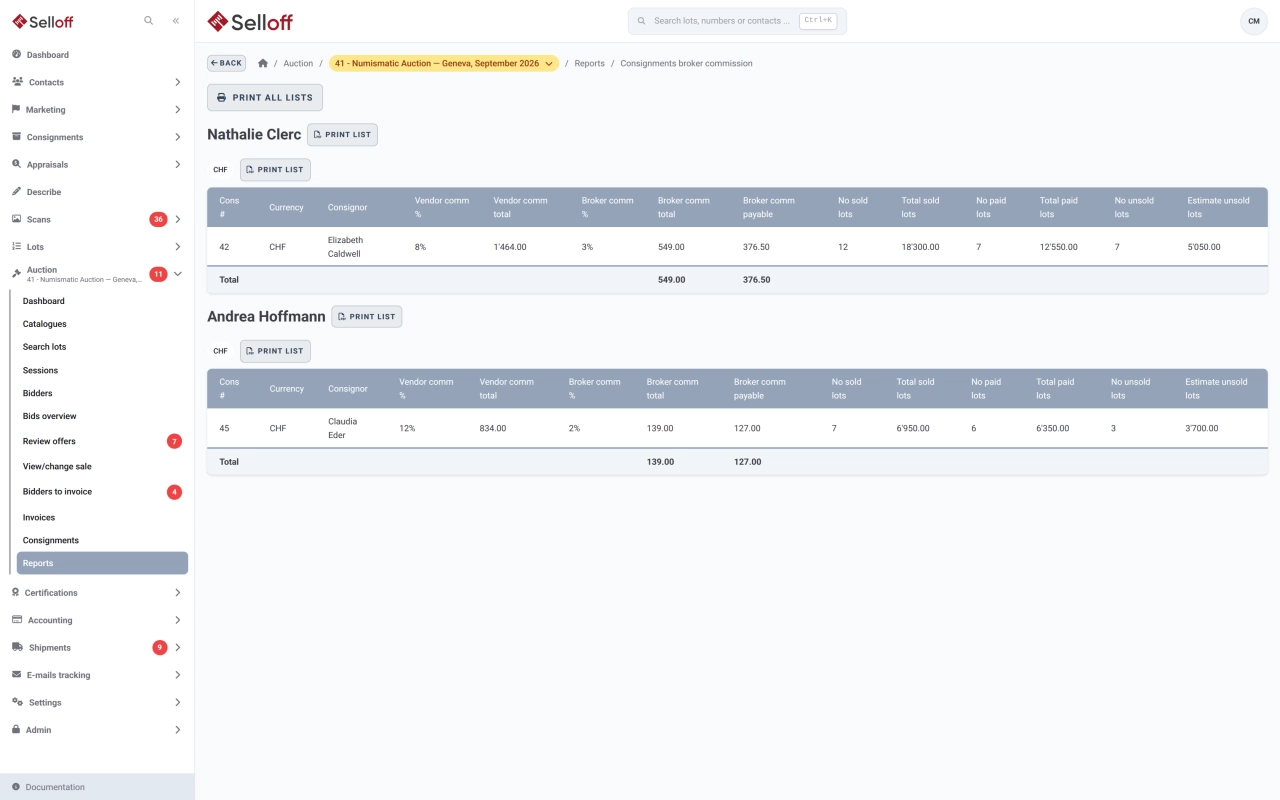Expand the Settings menu chevron
This screenshot has width=1280, height=800.
pyautogui.click(x=178, y=702)
